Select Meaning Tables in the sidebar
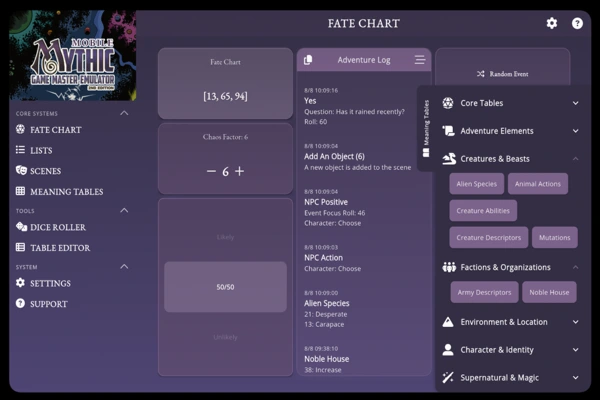 point(66,192)
